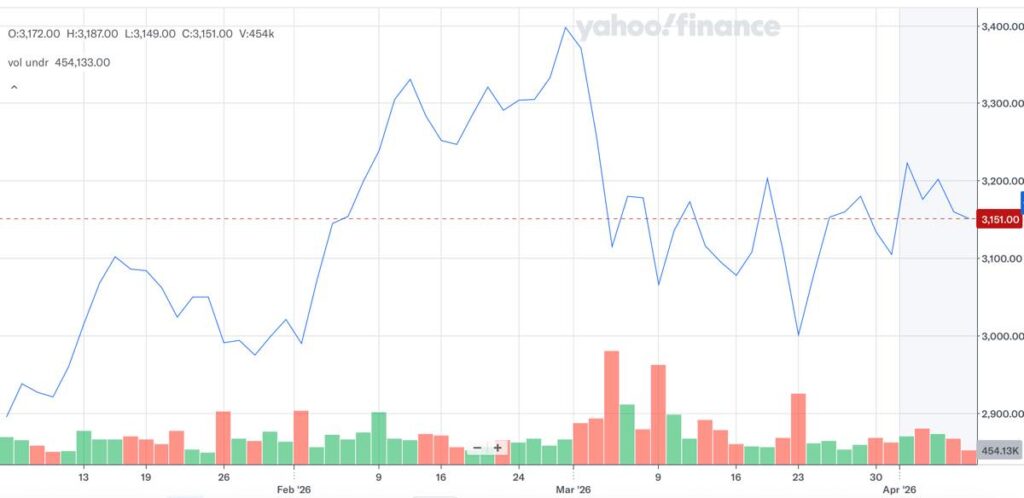1024x498 pixels.
Task: Click the blue marker on the right edge
Action: point(1020,200)
